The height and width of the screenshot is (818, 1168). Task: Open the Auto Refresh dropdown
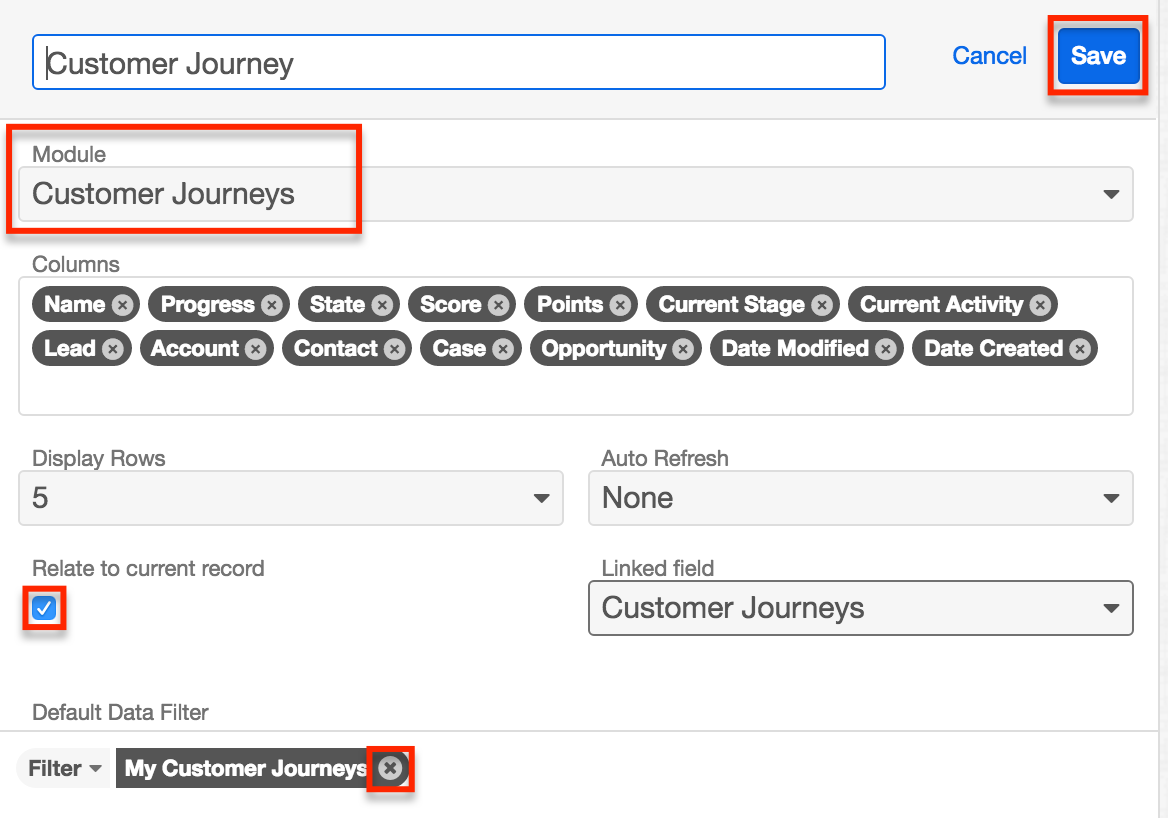[x=860, y=498]
